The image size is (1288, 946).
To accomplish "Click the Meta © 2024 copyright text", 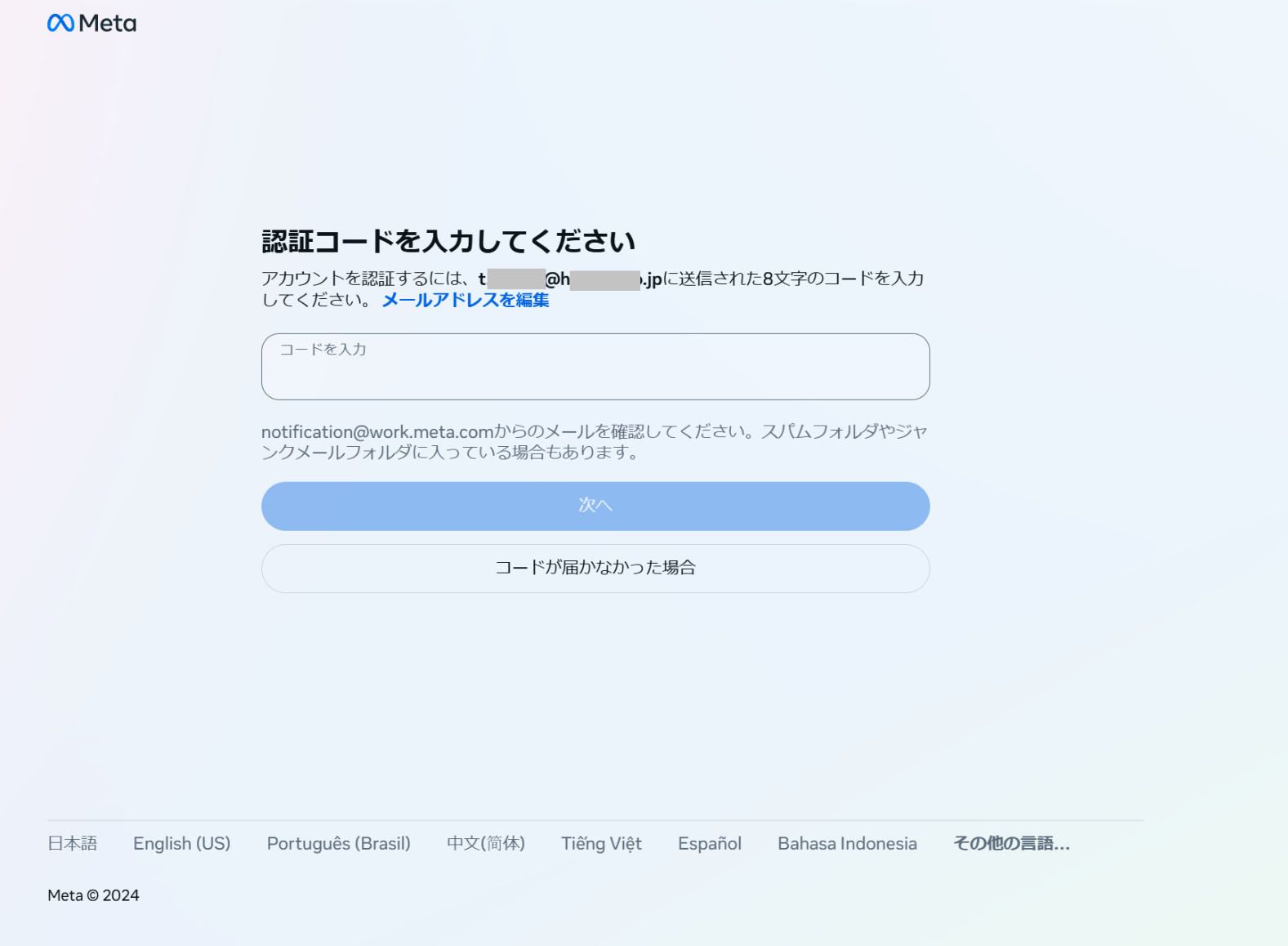I will 93,895.
